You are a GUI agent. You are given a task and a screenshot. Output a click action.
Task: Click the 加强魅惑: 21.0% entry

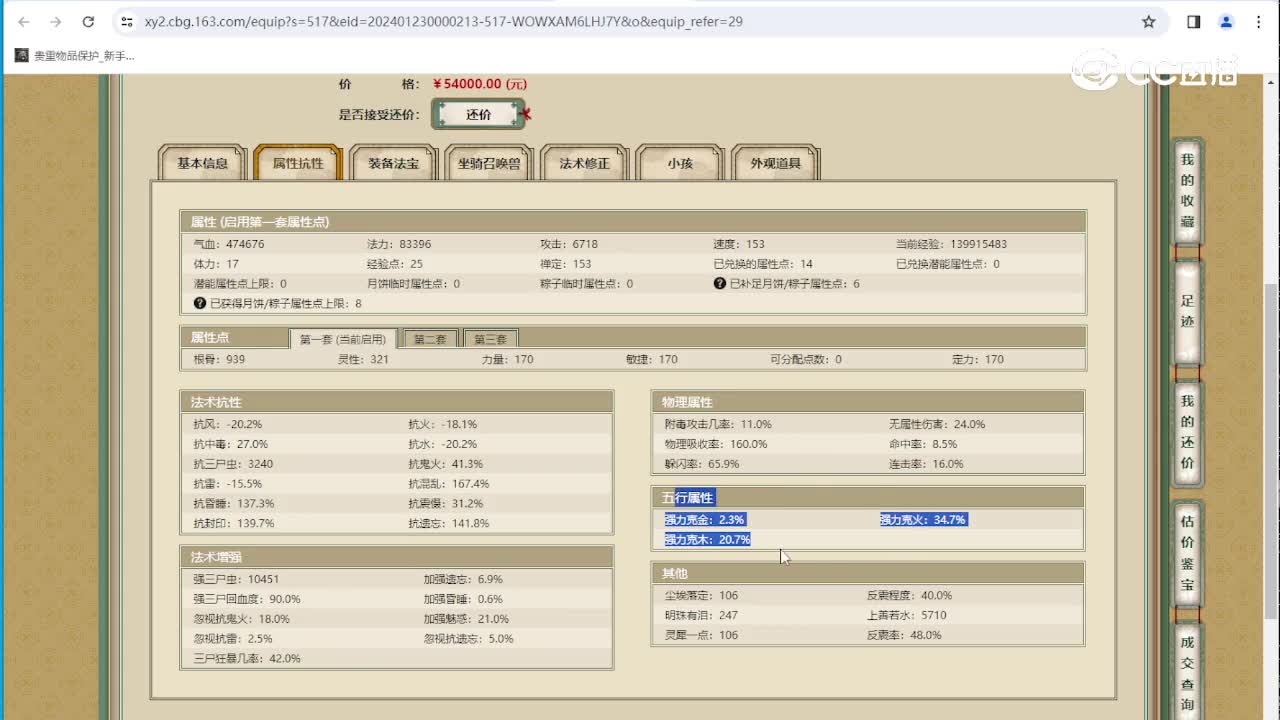click(466, 619)
